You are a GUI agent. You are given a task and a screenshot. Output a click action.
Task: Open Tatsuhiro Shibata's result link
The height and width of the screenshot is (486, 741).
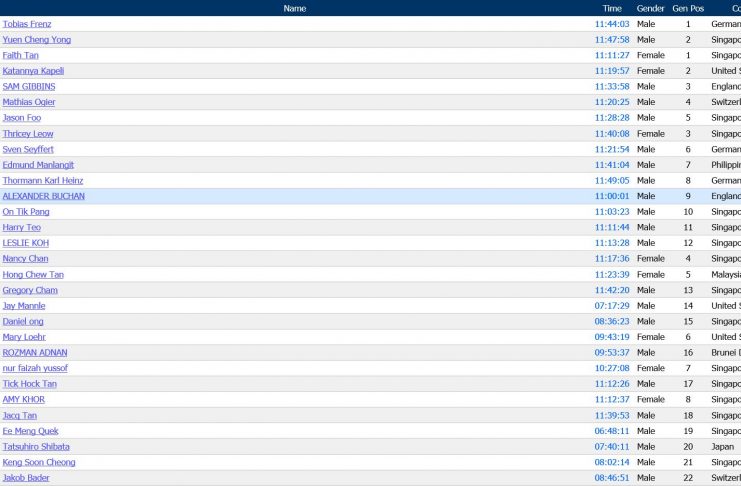[x=36, y=447]
